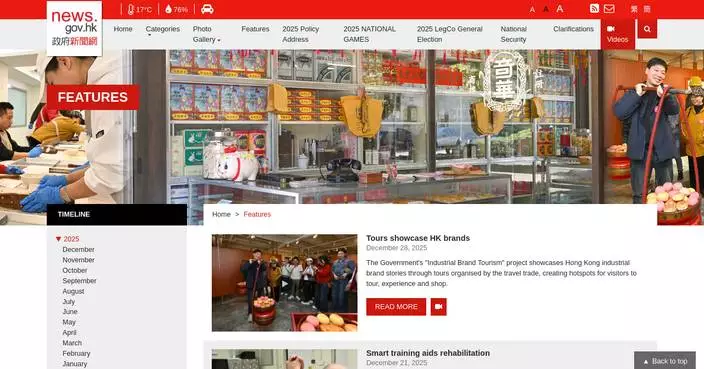Open Smart training aids rehabilitation headline
704x369 pixels.
click(x=428, y=353)
